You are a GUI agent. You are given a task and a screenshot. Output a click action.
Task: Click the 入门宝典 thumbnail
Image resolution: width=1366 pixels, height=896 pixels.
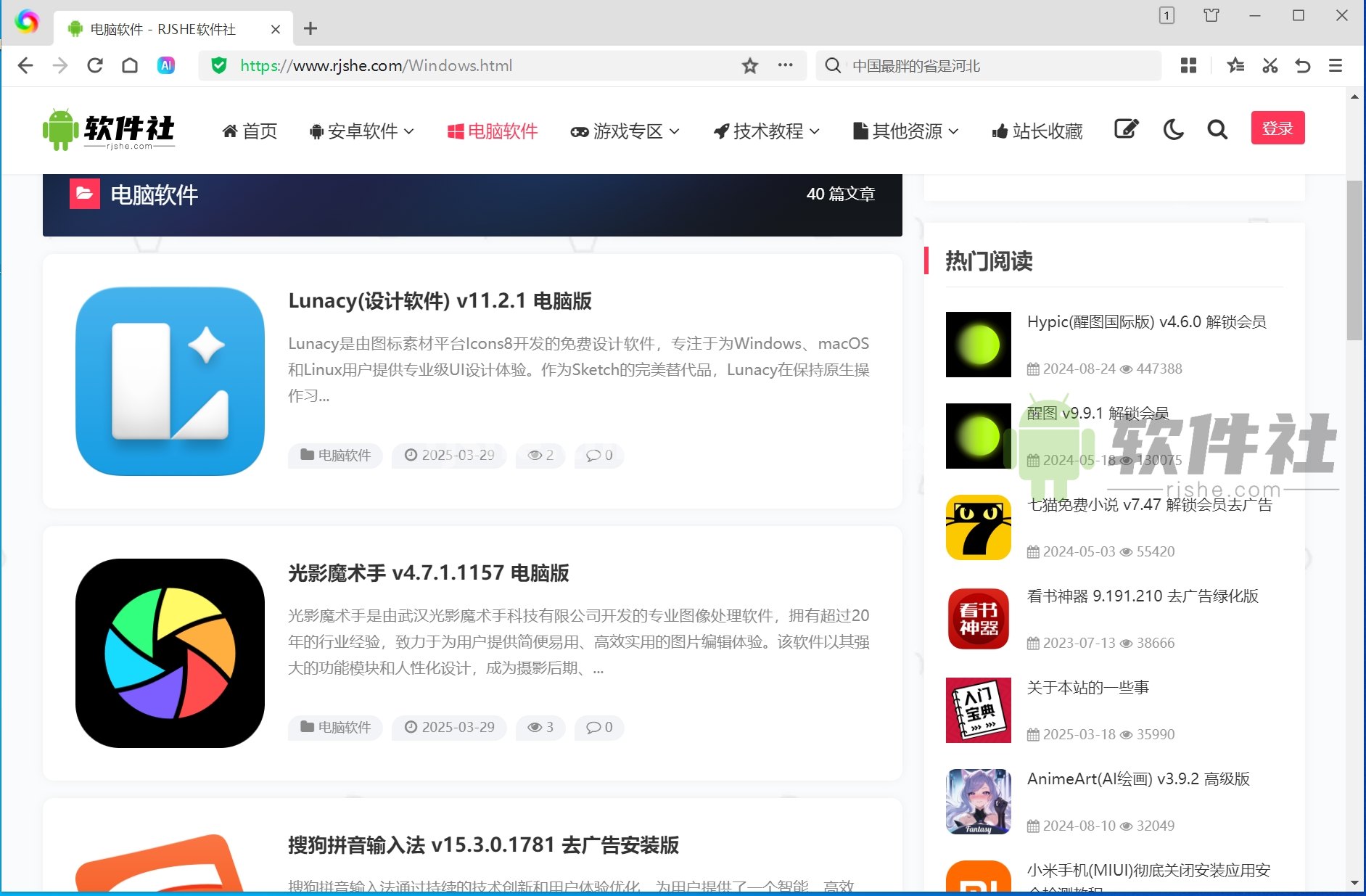click(x=979, y=710)
